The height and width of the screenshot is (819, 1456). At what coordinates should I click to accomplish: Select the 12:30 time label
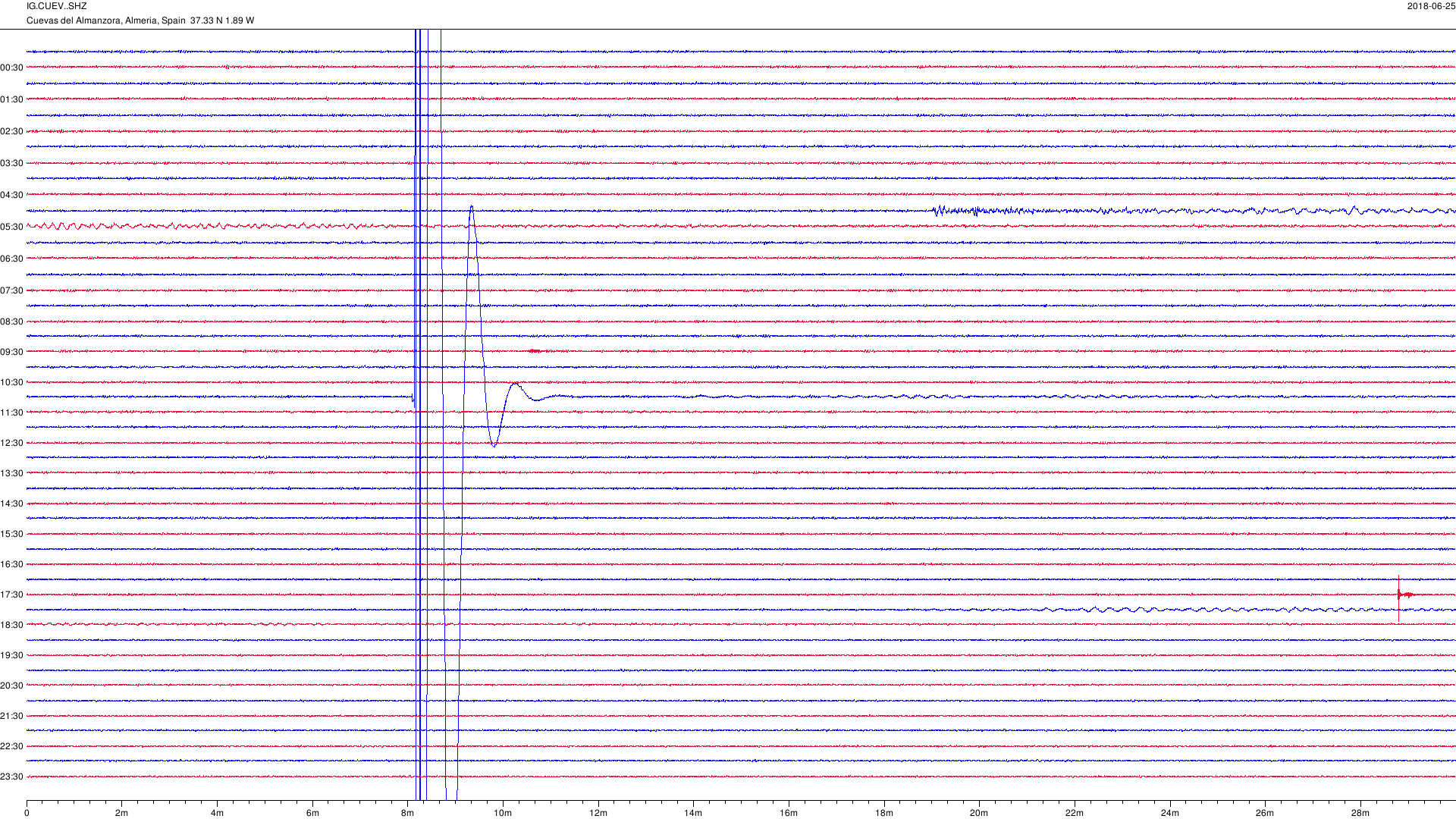[x=11, y=443]
